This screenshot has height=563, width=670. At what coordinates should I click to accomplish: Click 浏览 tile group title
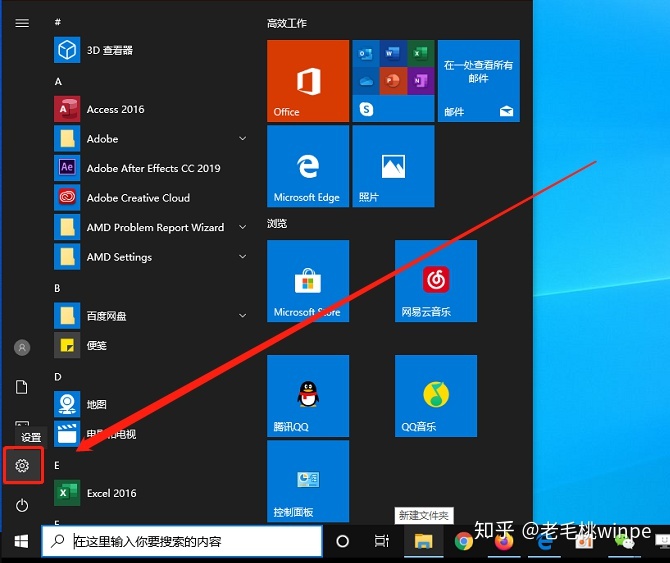(277, 223)
